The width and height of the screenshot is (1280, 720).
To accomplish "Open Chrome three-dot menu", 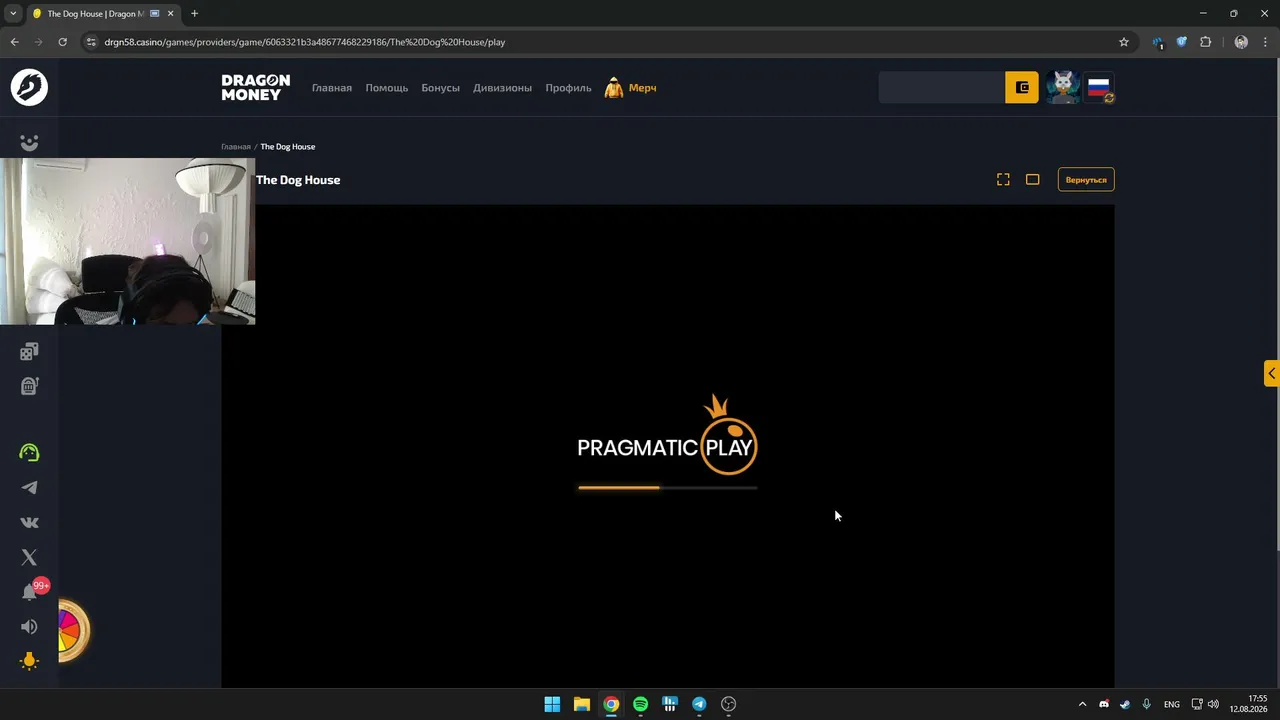I will [1266, 42].
